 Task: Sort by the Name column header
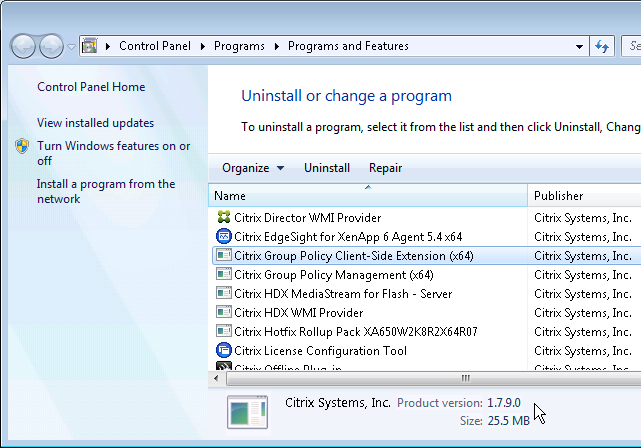point(368,196)
